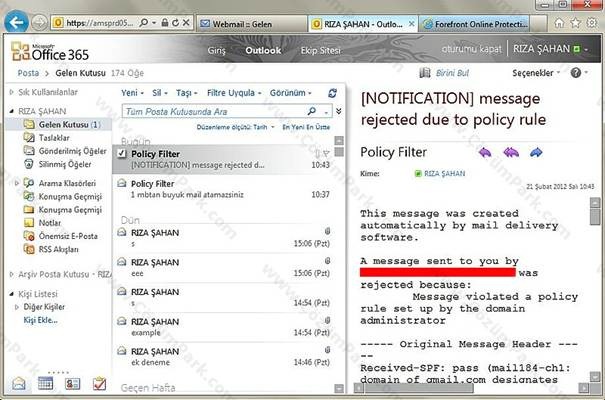The image size is (605, 400).
Task: Collapse the RIZA ŞAHAN mailbox tree
Action: pyautogui.click(x=12, y=111)
